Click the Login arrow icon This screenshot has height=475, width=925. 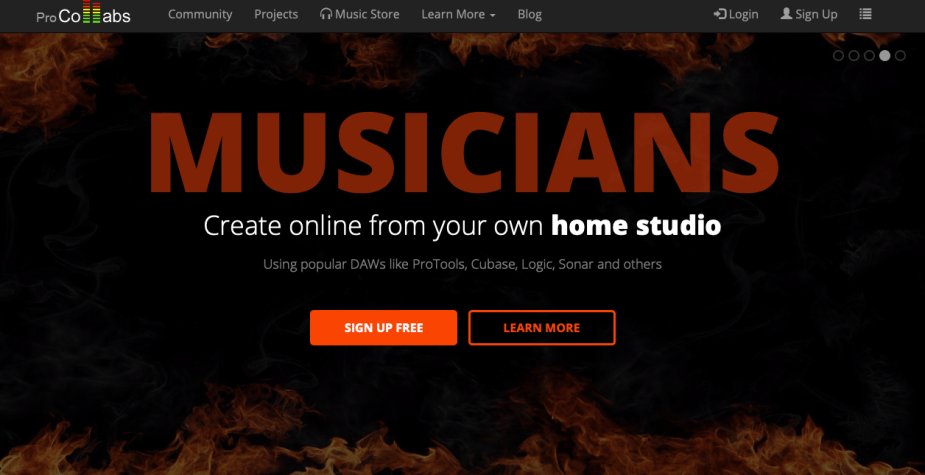coord(720,14)
